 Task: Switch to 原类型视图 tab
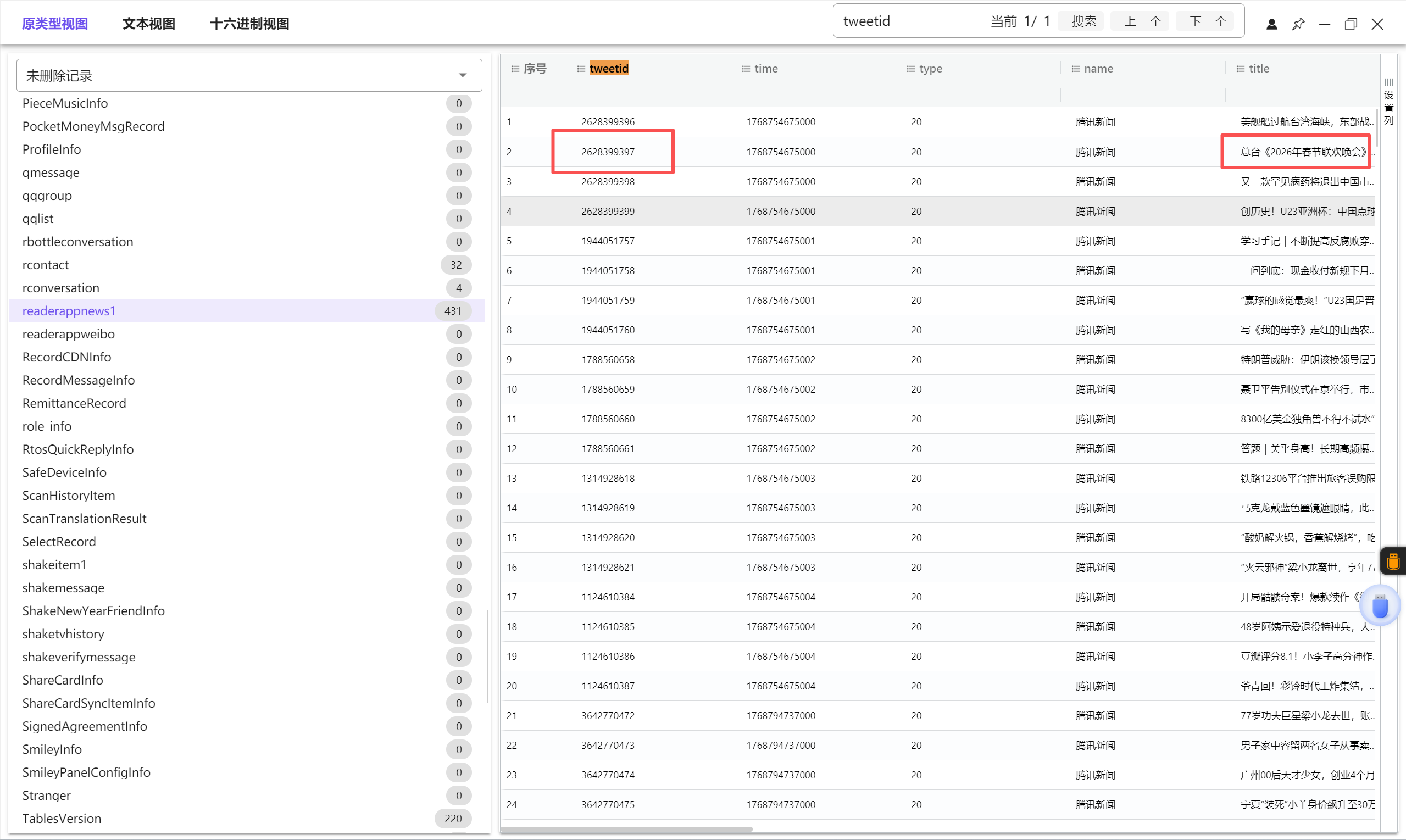[55, 23]
